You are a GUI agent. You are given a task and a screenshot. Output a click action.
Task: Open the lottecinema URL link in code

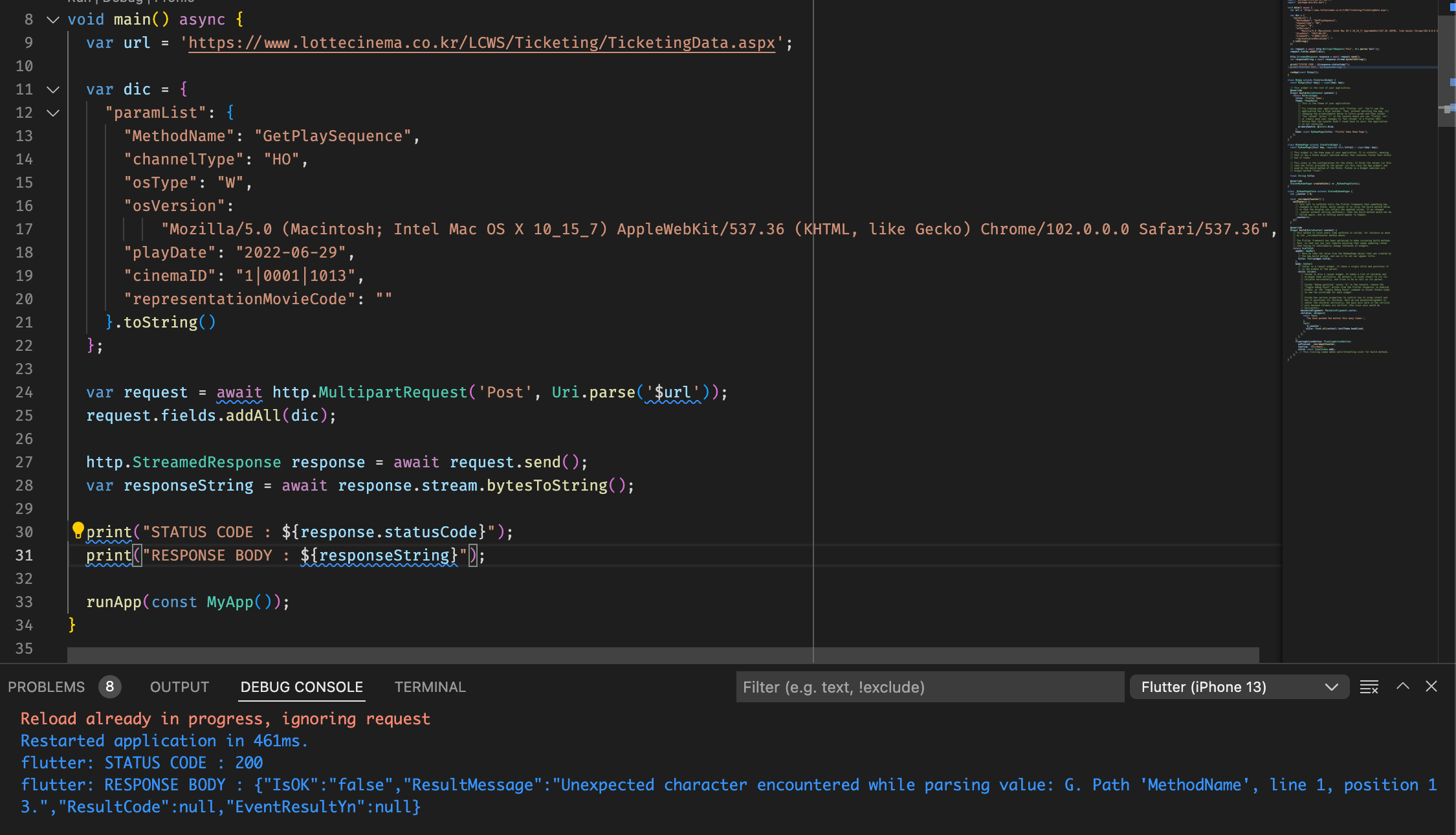tap(481, 43)
